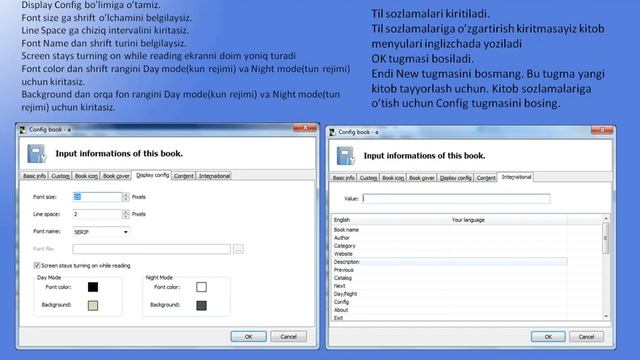The image size is (640, 360).
Task: Select the About row
Action: point(450,310)
